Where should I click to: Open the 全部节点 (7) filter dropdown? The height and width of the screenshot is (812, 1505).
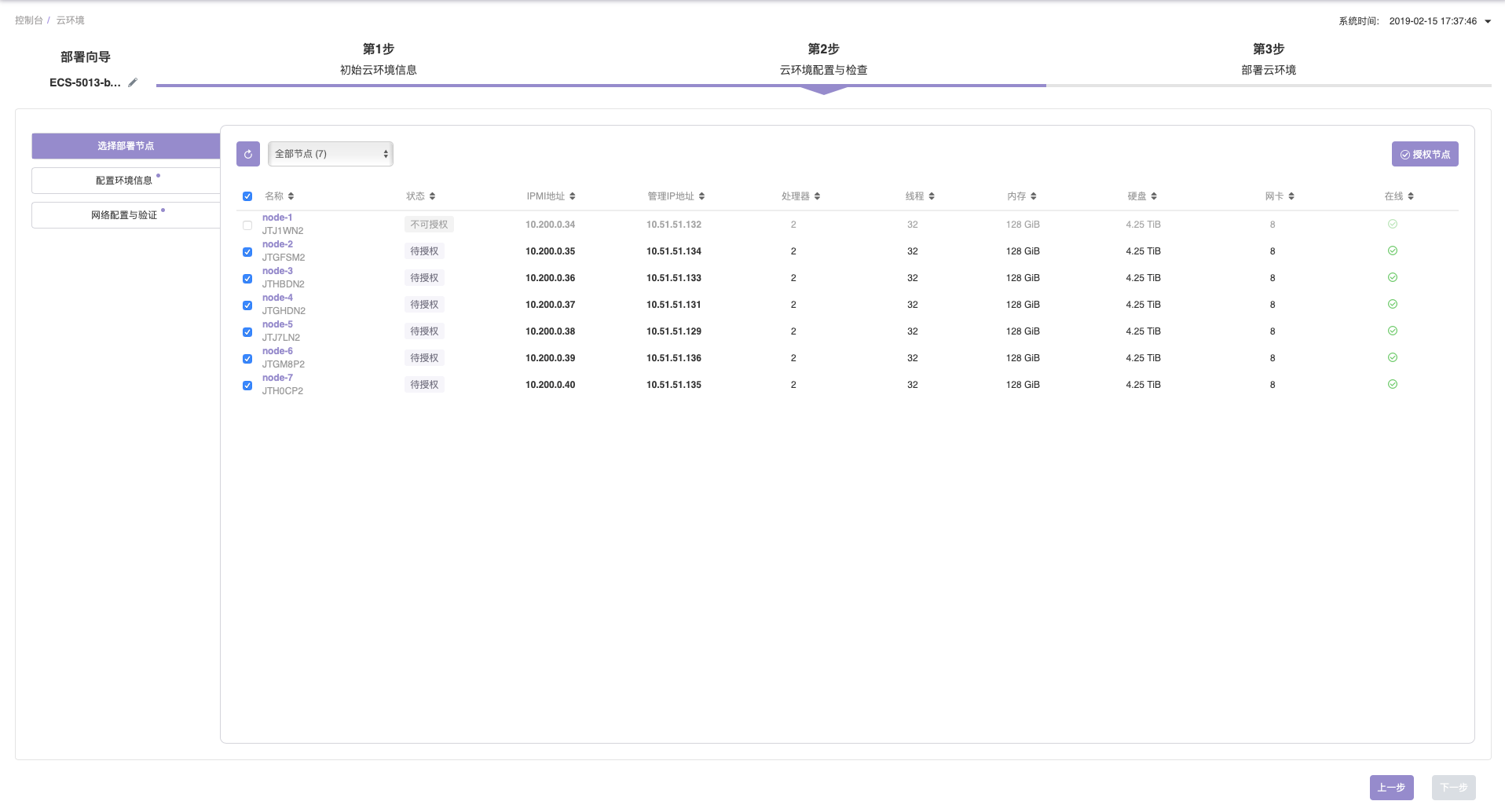331,154
